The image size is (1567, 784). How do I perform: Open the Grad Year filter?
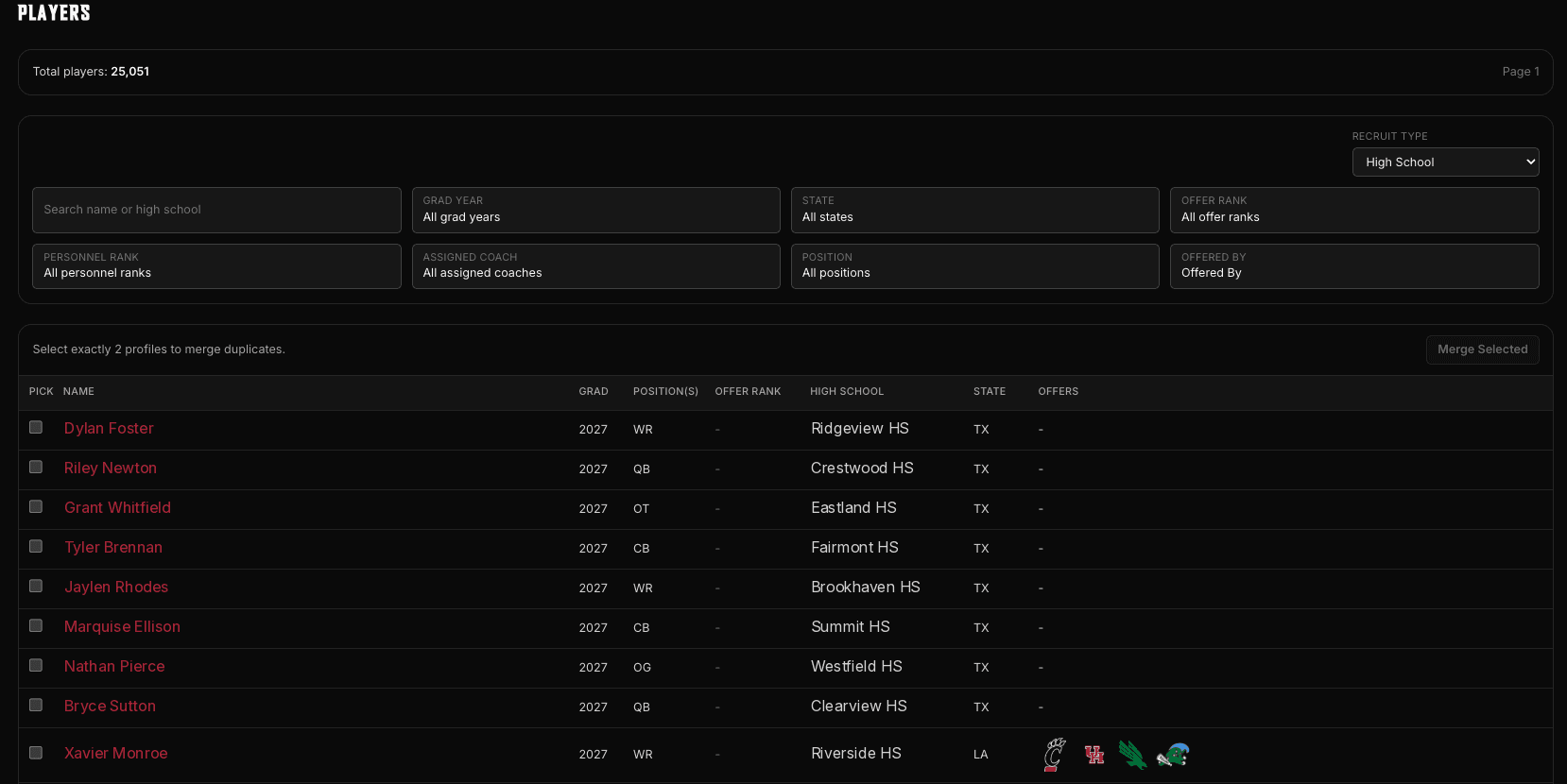click(x=595, y=210)
